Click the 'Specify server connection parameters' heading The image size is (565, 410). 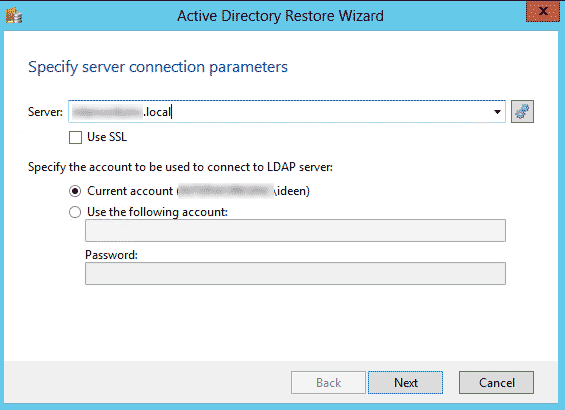[x=158, y=67]
